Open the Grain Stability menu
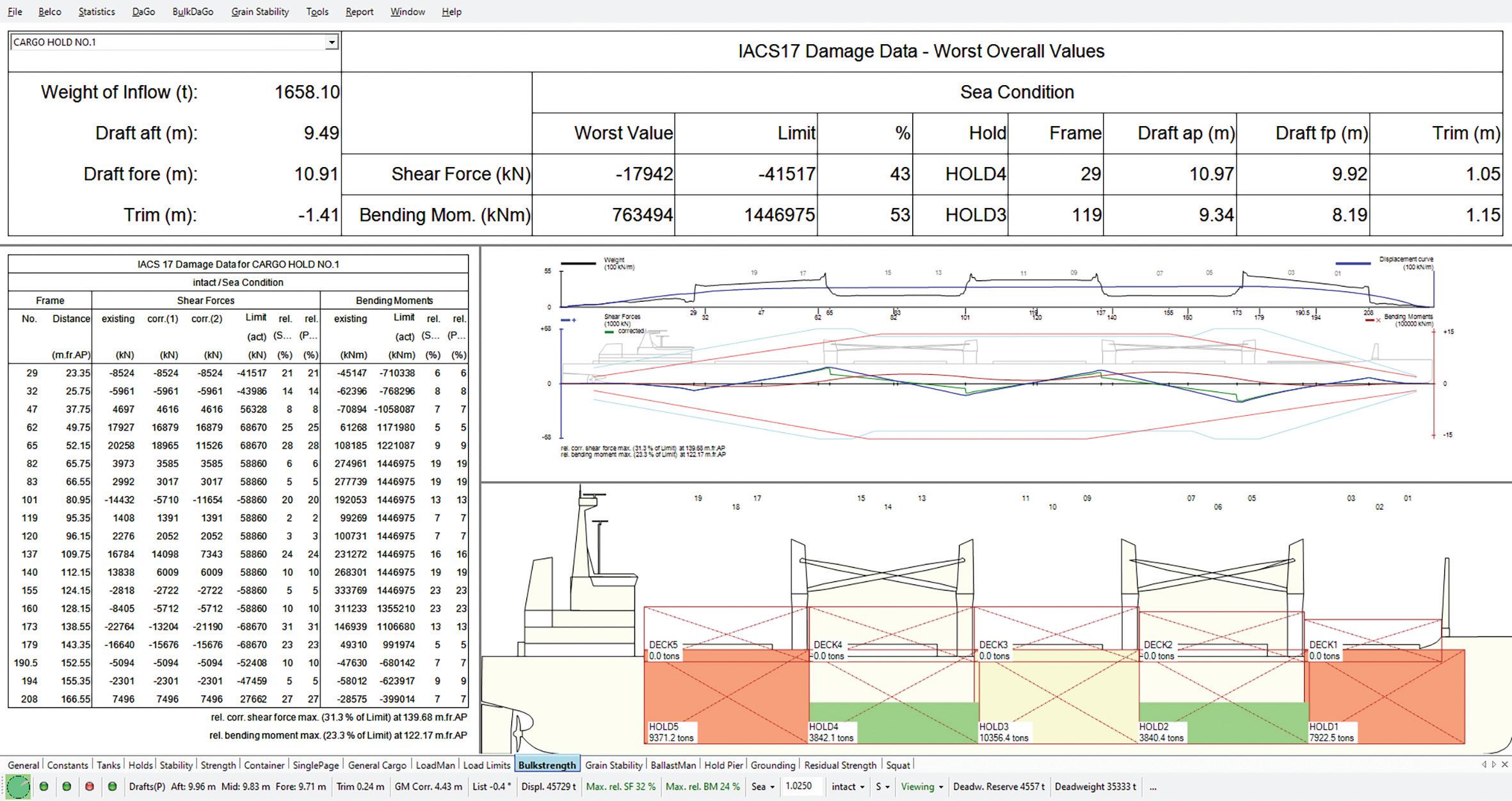The width and height of the screenshot is (1512, 801). coord(260,12)
